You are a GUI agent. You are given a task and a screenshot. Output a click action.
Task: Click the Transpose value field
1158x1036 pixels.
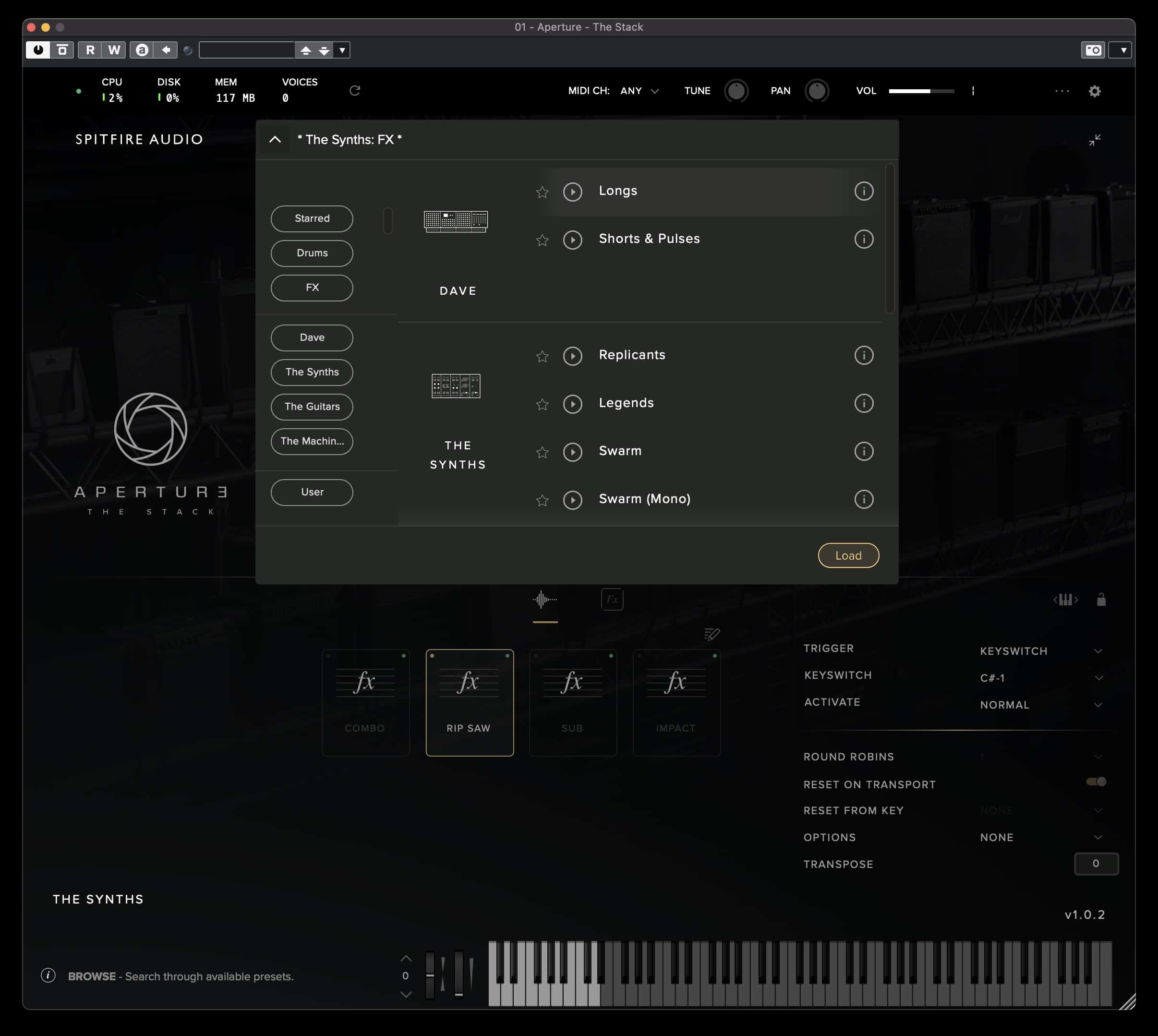[x=1096, y=864]
